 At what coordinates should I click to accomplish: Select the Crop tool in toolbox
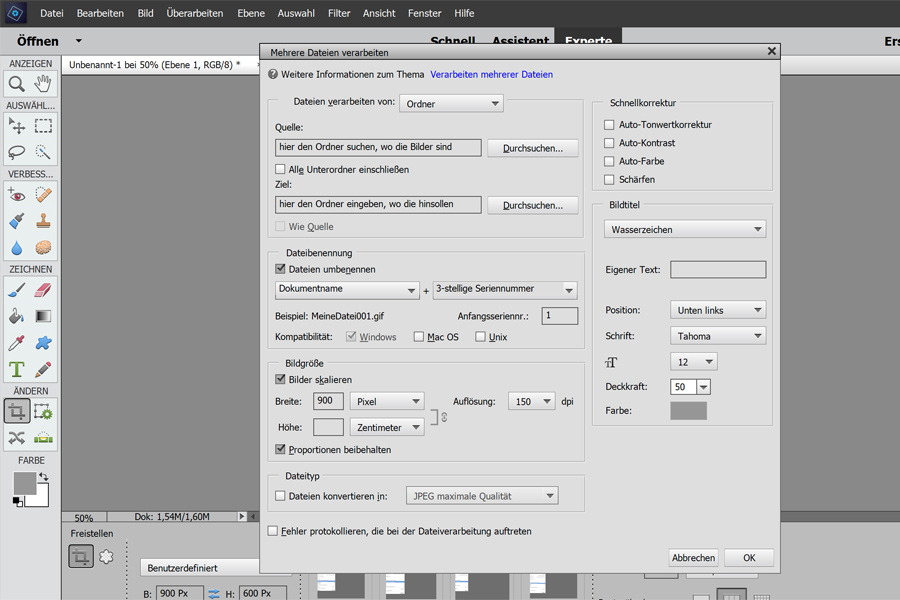[17, 411]
